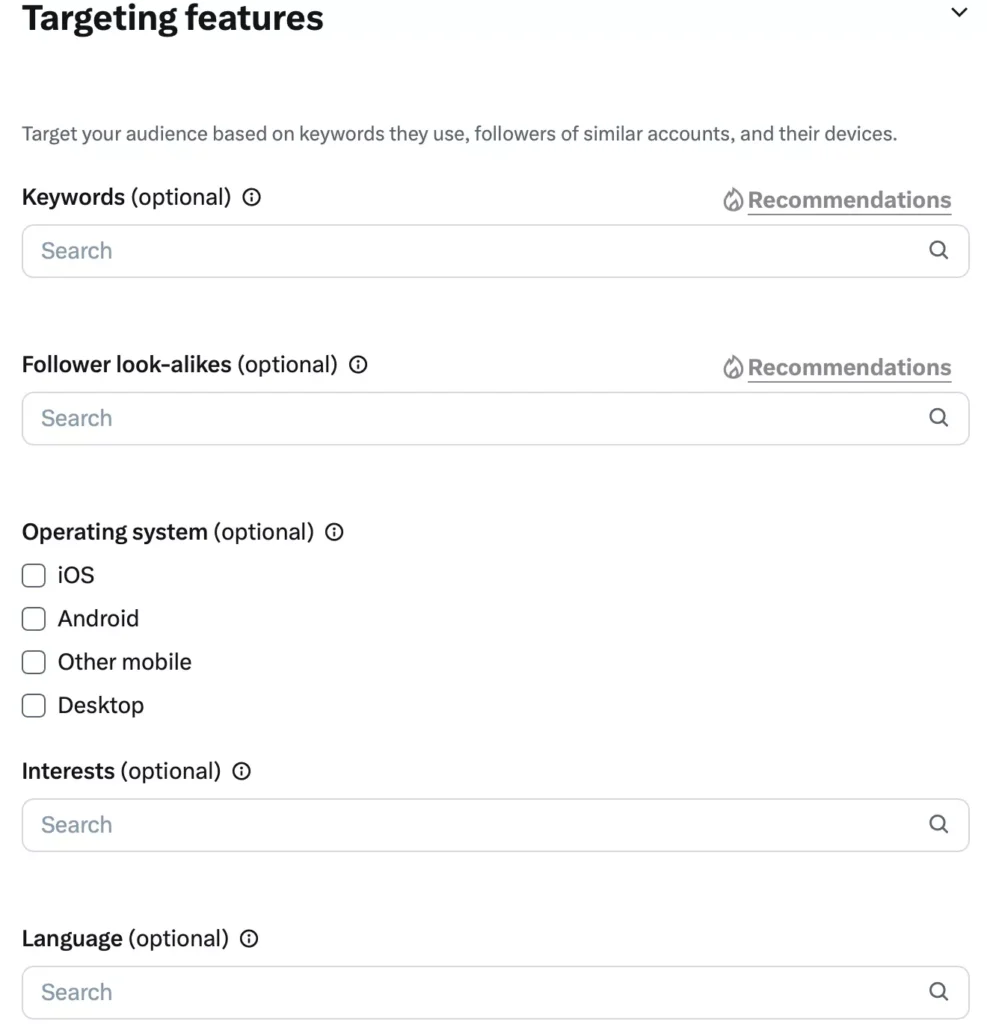The image size is (987, 1024).
Task: Click the flame icon next to Keywords Recommendations
Action: (x=733, y=199)
